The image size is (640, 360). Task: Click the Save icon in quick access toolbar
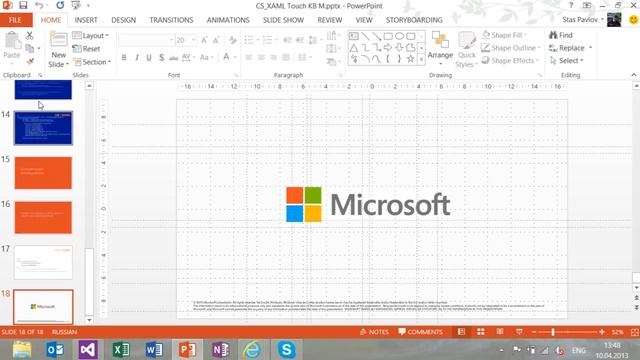click(x=23, y=5)
